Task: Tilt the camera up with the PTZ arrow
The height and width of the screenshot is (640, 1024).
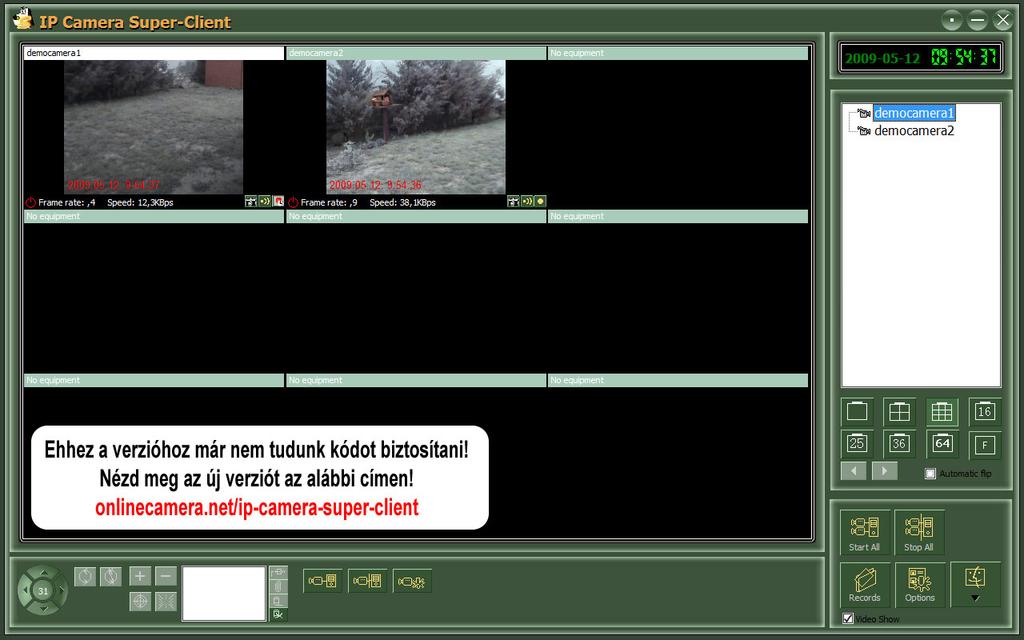Action: 43,573
